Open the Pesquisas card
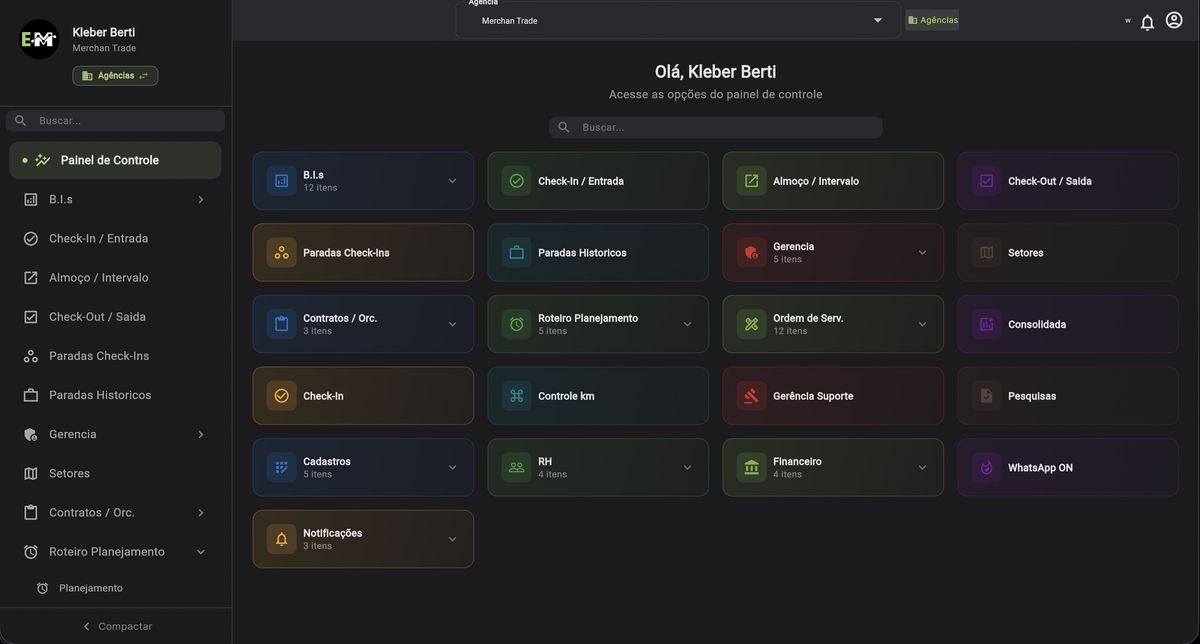This screenshot has height=644, width=1200. 1067,395
